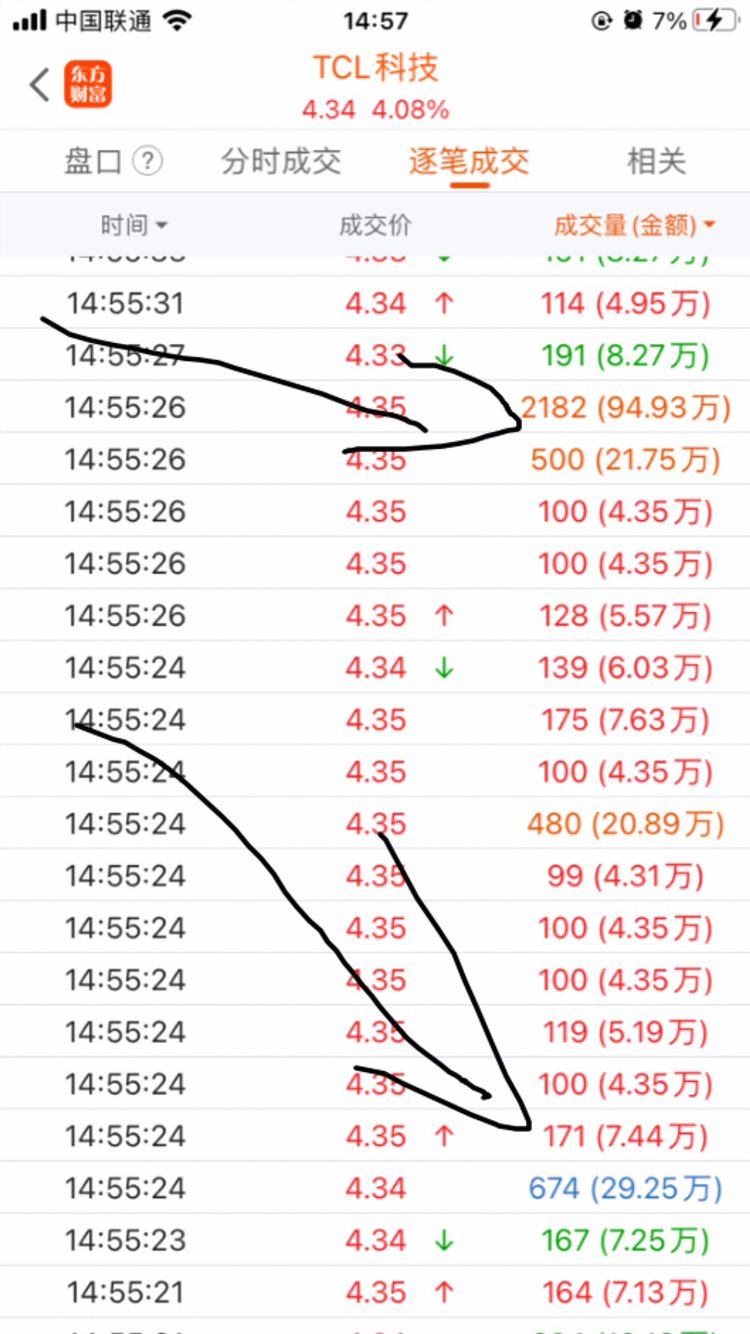Tap the volume 167 (7.25万)
The height and width of the screenshot is (1334, 750).
[626, 1239]
